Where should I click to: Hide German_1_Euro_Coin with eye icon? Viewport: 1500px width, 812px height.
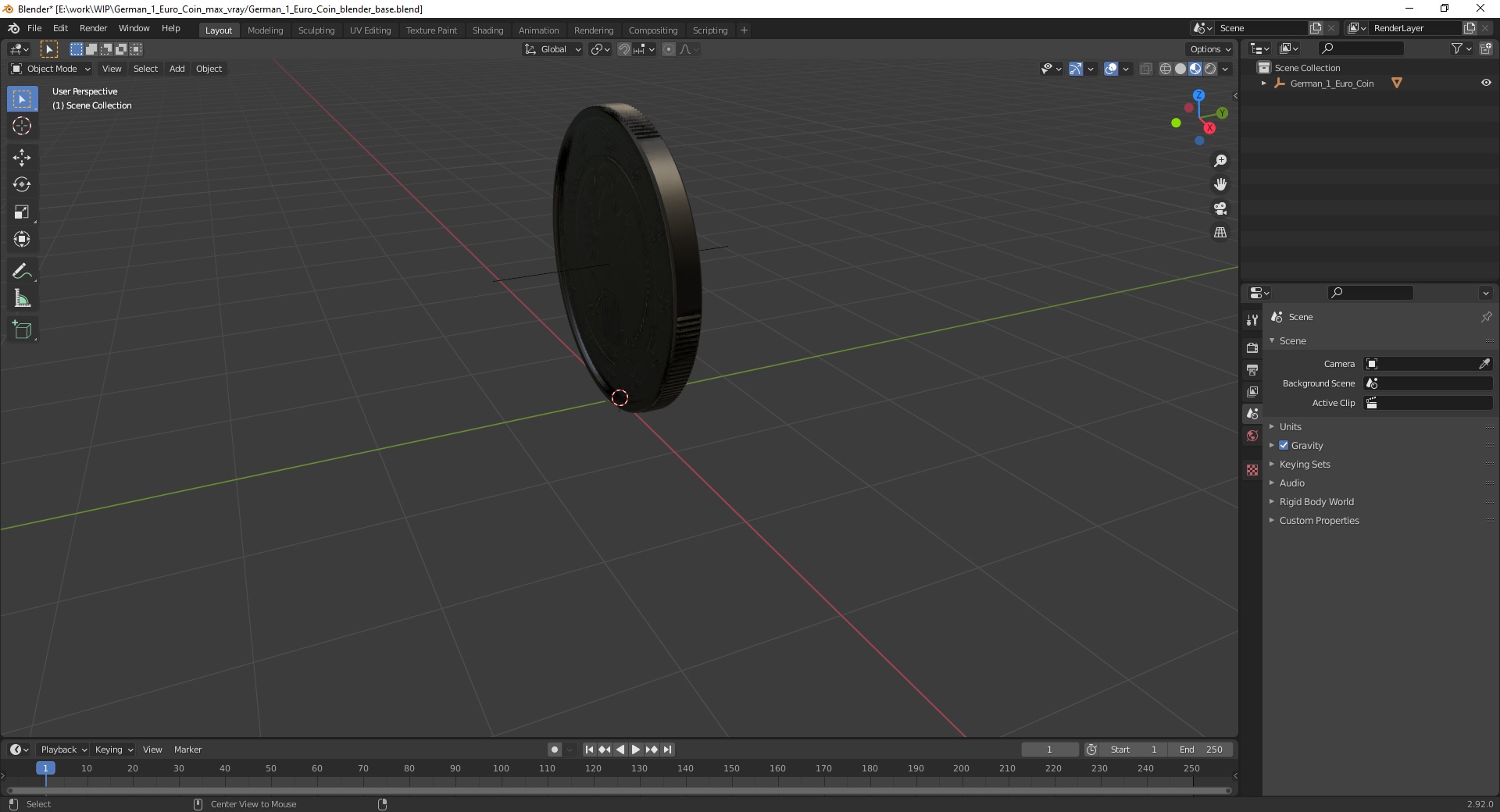coord(1486,83)
